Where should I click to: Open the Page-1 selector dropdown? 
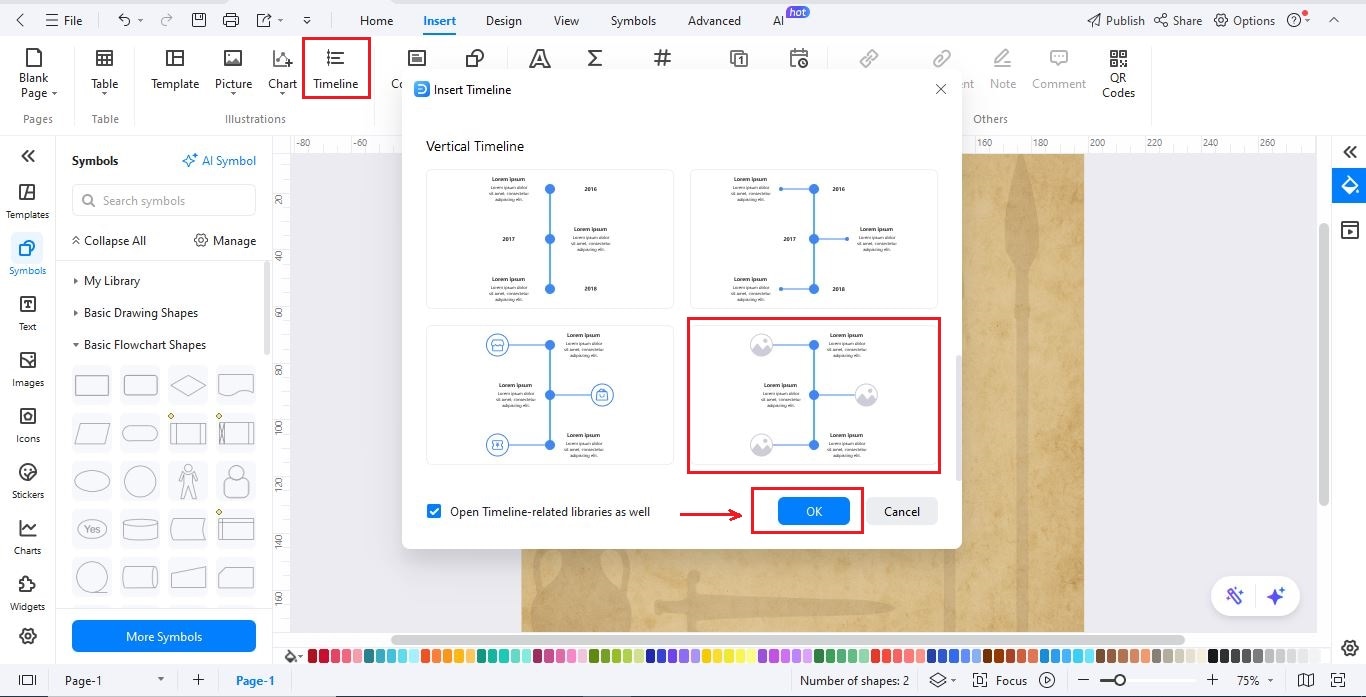160,680
